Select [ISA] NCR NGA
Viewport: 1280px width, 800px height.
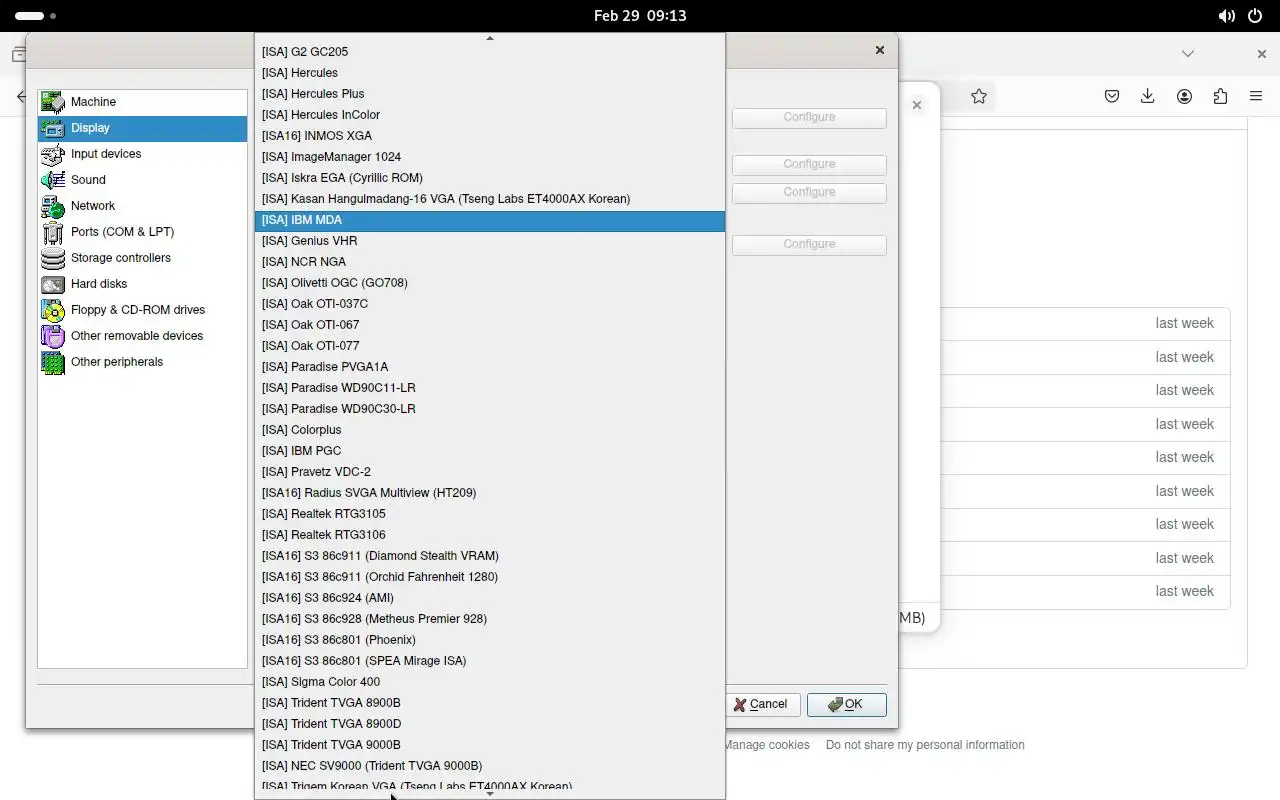pos(490,262)
